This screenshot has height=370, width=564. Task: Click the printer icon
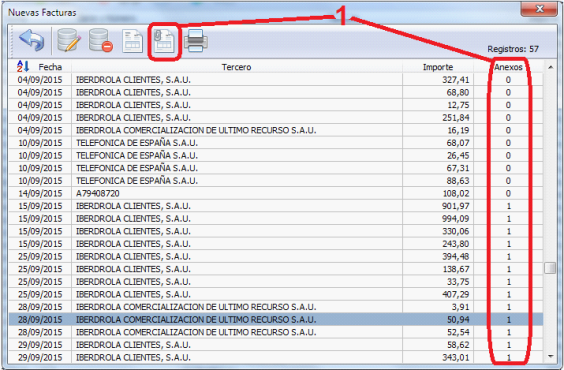click(x=196, y=41)
